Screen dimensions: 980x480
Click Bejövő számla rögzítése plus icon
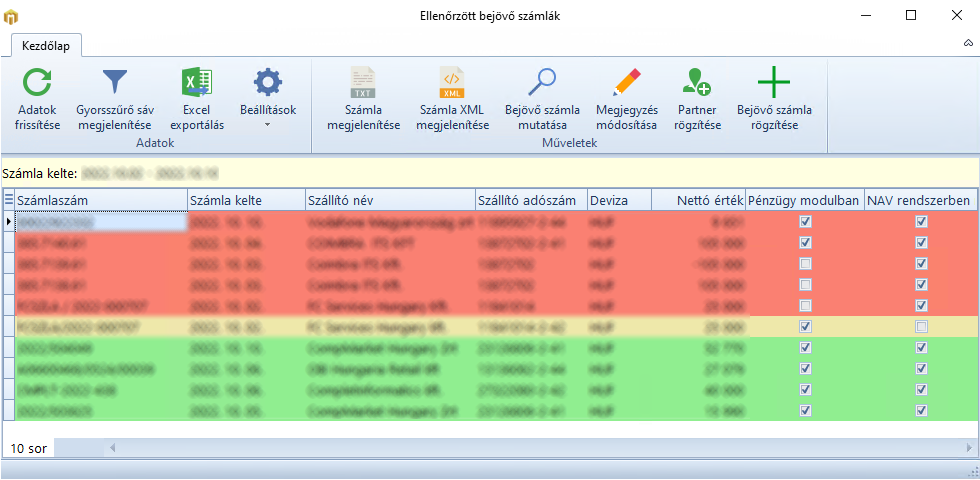(773, 83)
